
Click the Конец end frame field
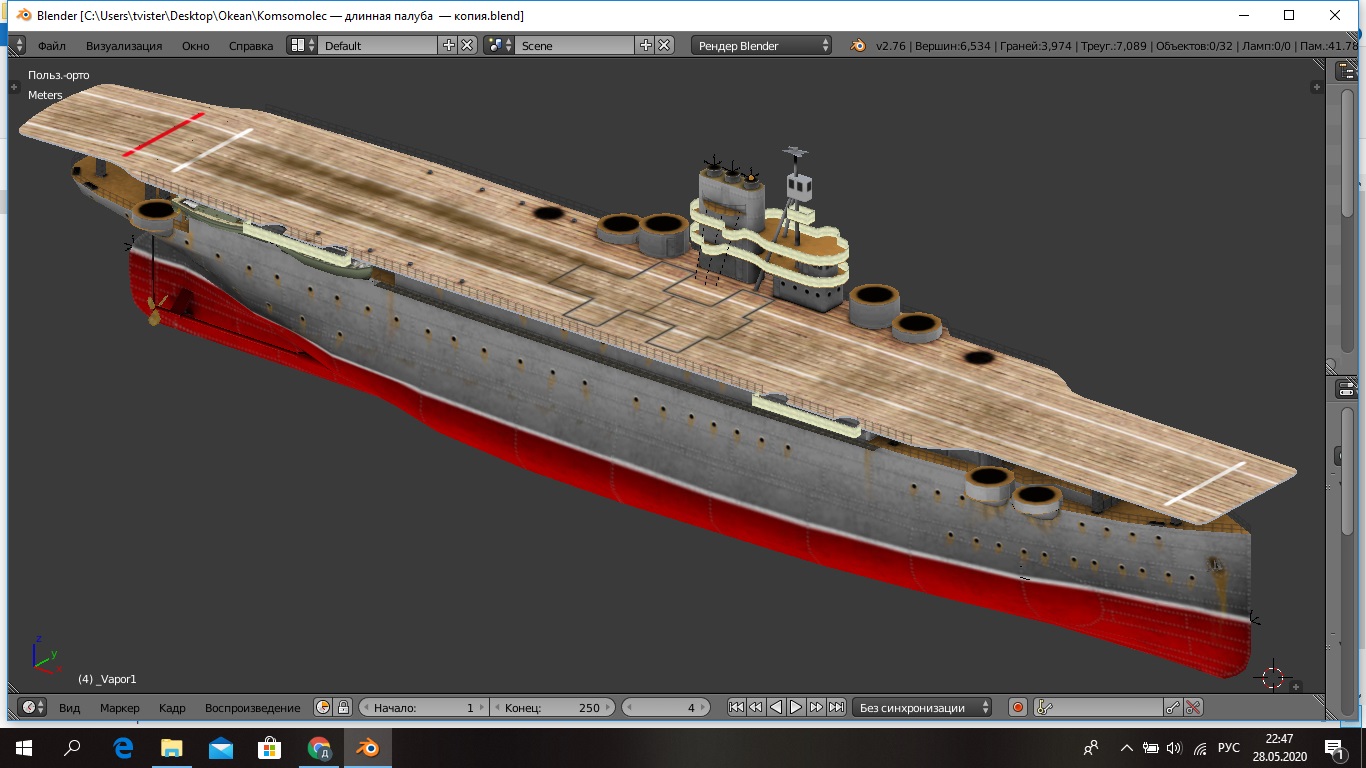(x=554, y=707)
